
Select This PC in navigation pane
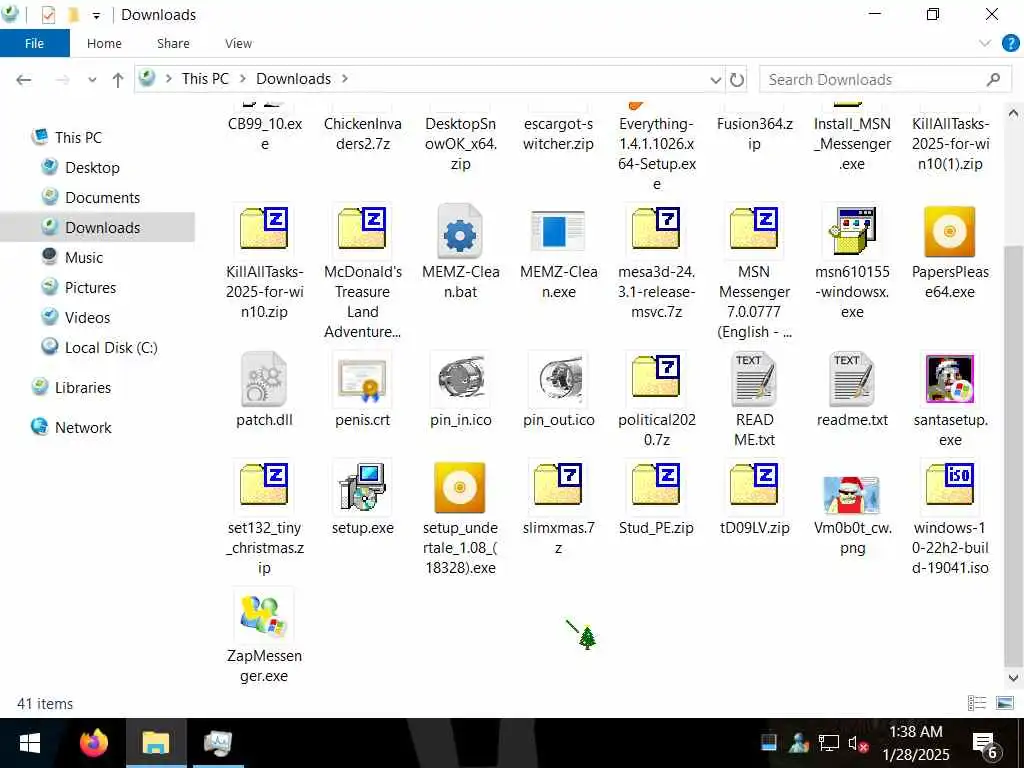[x=78, y=137]
